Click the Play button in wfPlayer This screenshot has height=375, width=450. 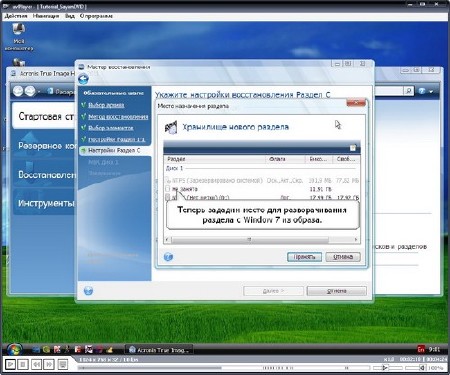[10, 364]
